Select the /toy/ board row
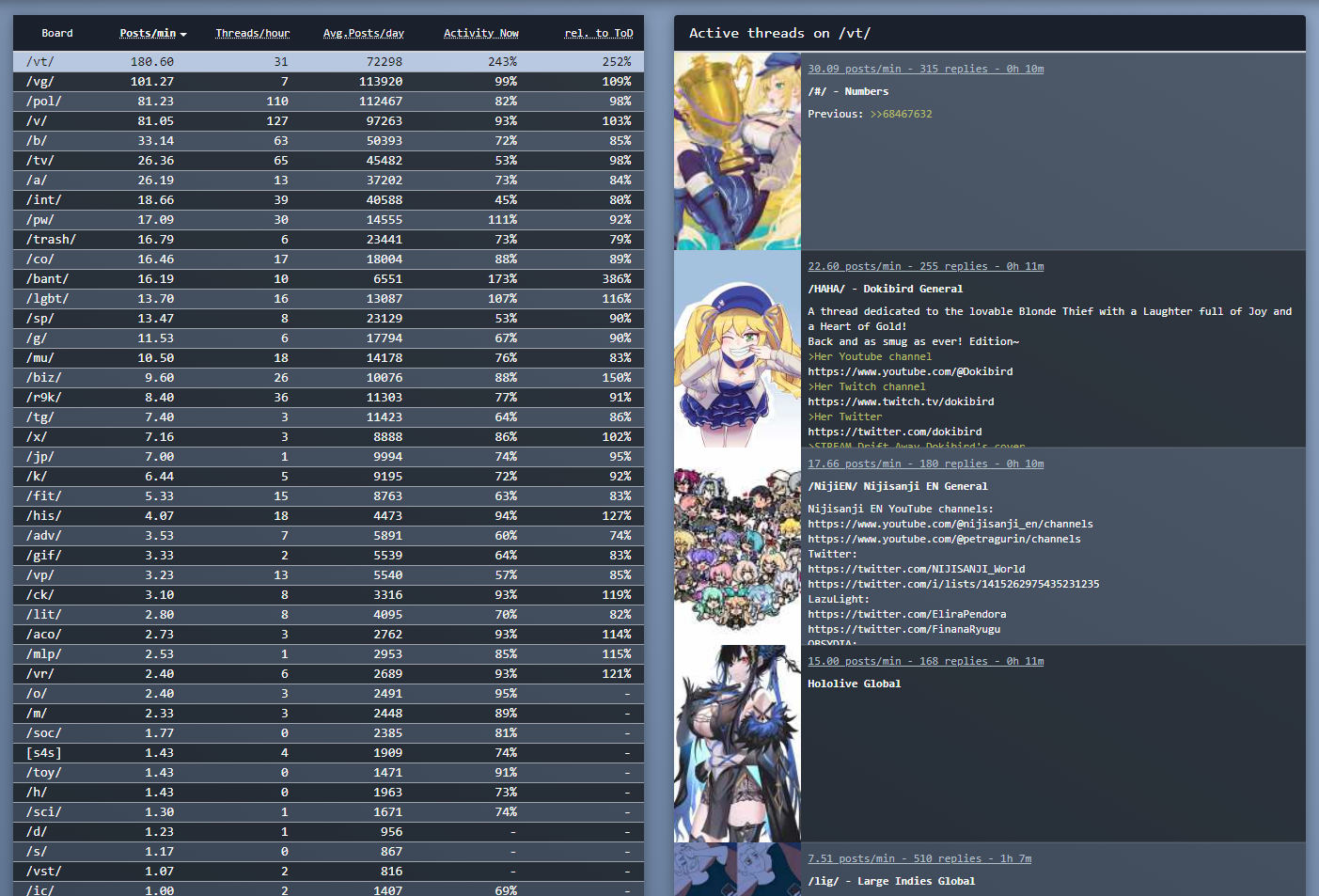This screenshot has width=1319, height=896. click(328, 773)
